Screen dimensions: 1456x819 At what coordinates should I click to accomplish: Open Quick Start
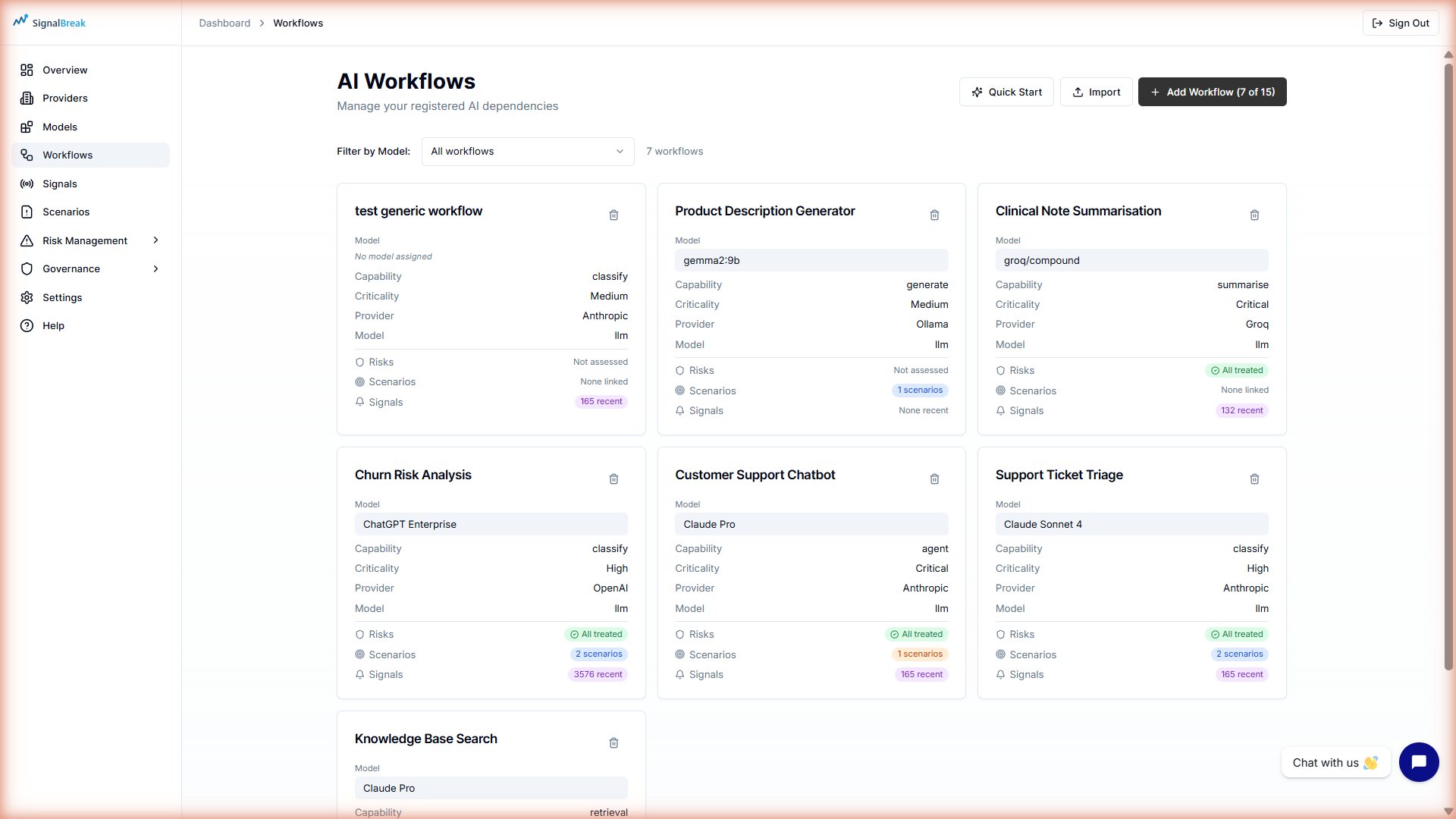click(1006, 91)
